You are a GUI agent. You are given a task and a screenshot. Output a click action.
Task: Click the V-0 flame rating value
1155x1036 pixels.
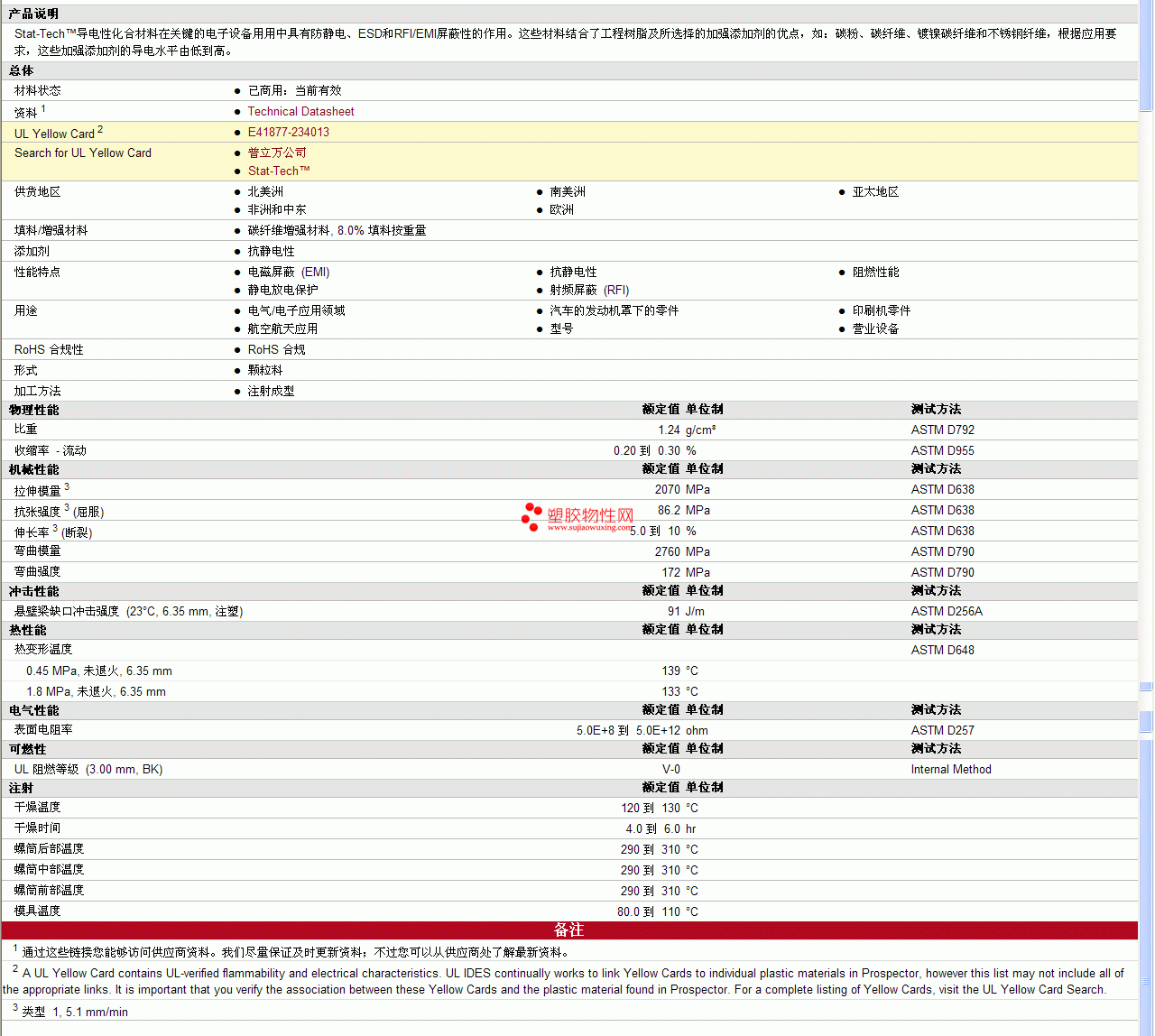click(x=671, y=769)
